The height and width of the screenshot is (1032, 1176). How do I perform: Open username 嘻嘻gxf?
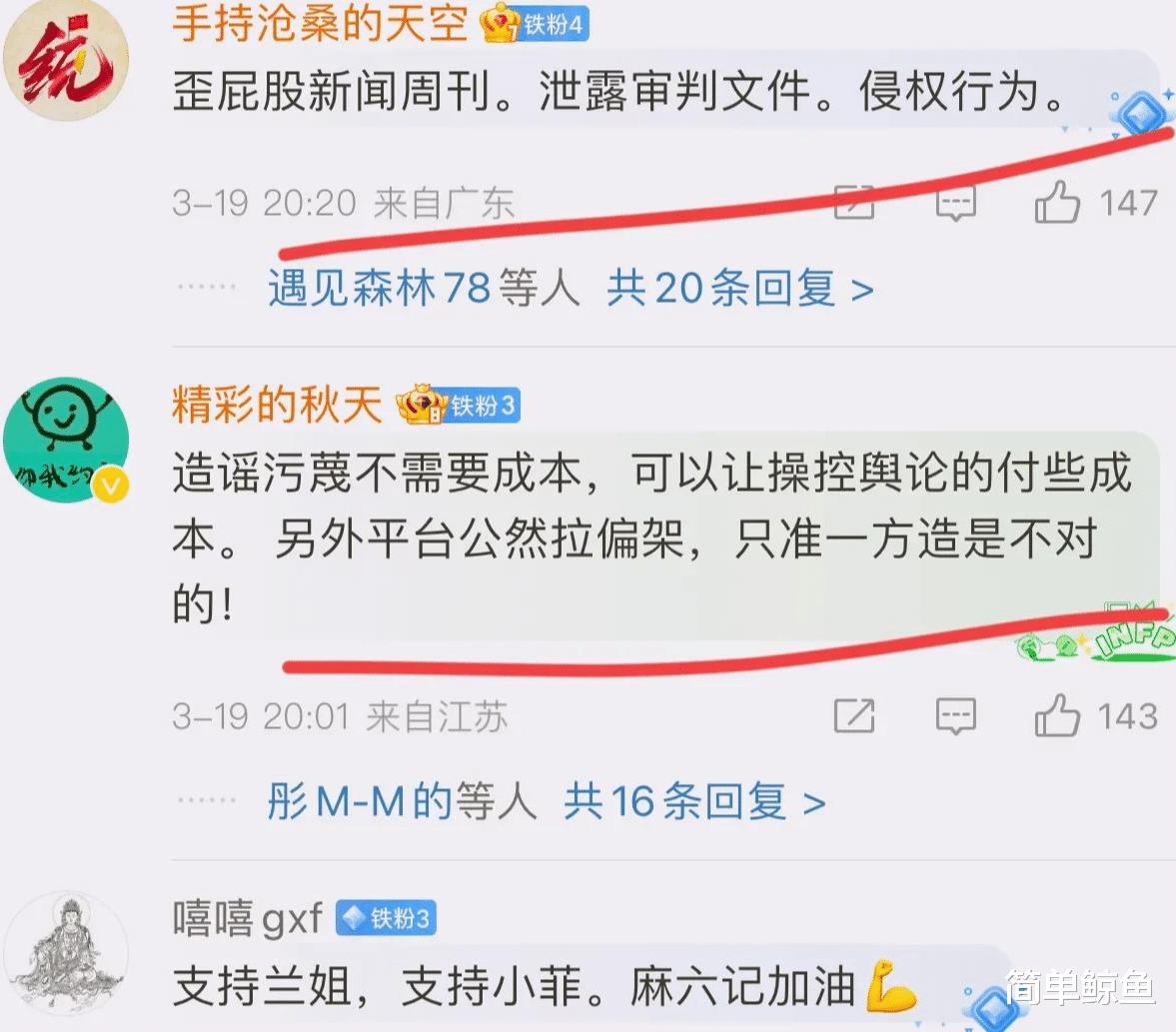coord(248,919)
